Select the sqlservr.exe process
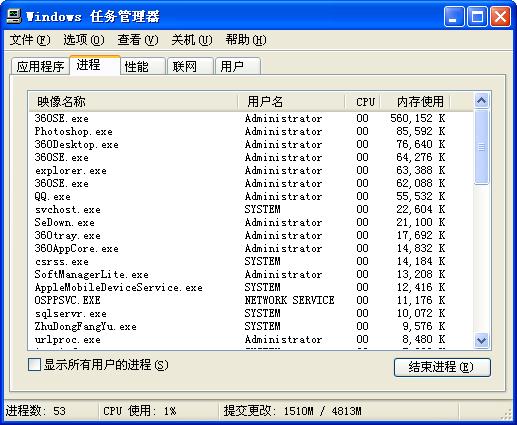Image resolution: width=517 pixels, height=425 pixels. coord(251,313)
